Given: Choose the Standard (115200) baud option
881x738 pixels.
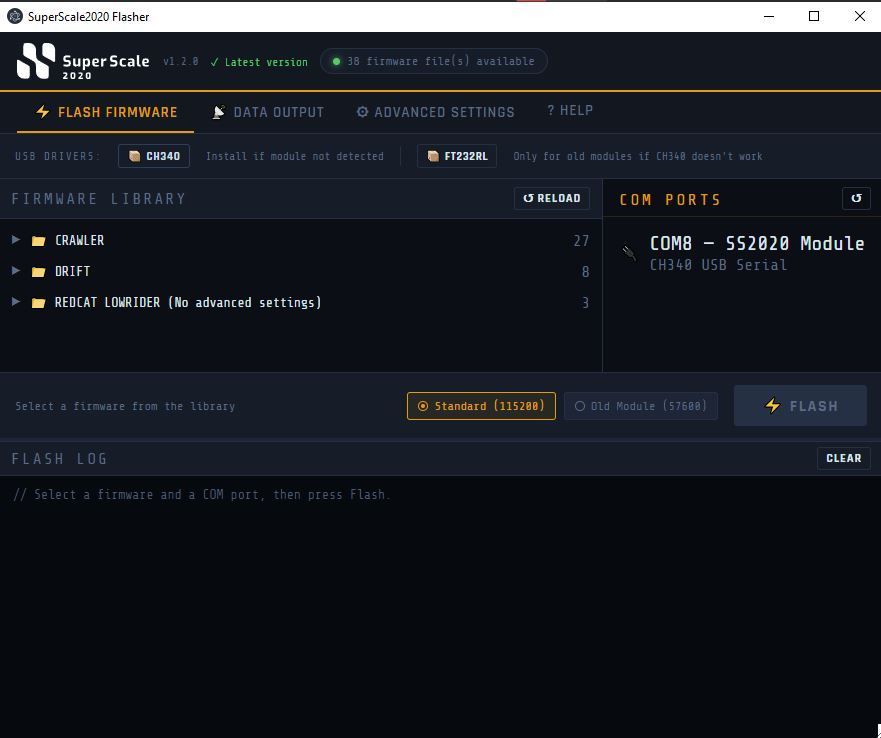Looking at the screenshot, I should click(x=481, y=406).
